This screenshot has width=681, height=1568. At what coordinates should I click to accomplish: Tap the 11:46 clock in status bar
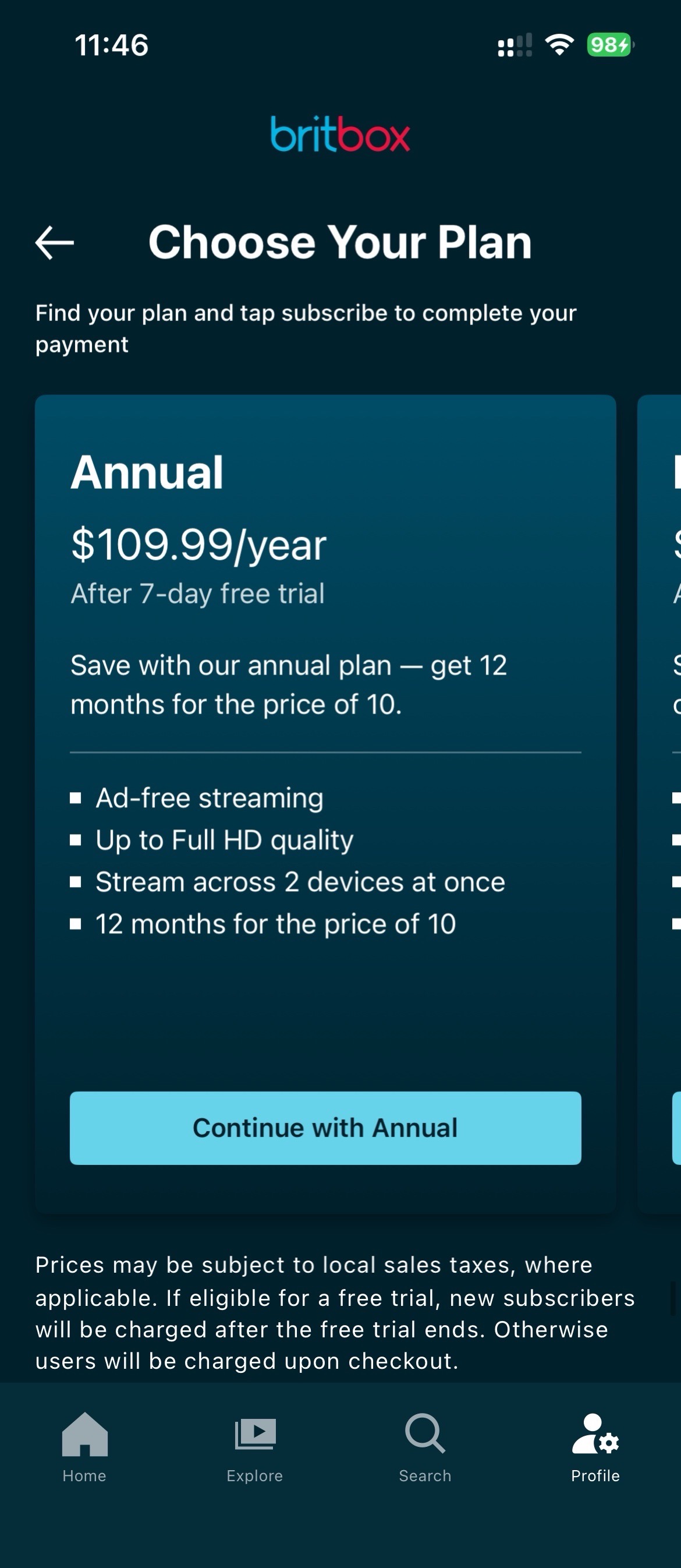coord(111,45)
